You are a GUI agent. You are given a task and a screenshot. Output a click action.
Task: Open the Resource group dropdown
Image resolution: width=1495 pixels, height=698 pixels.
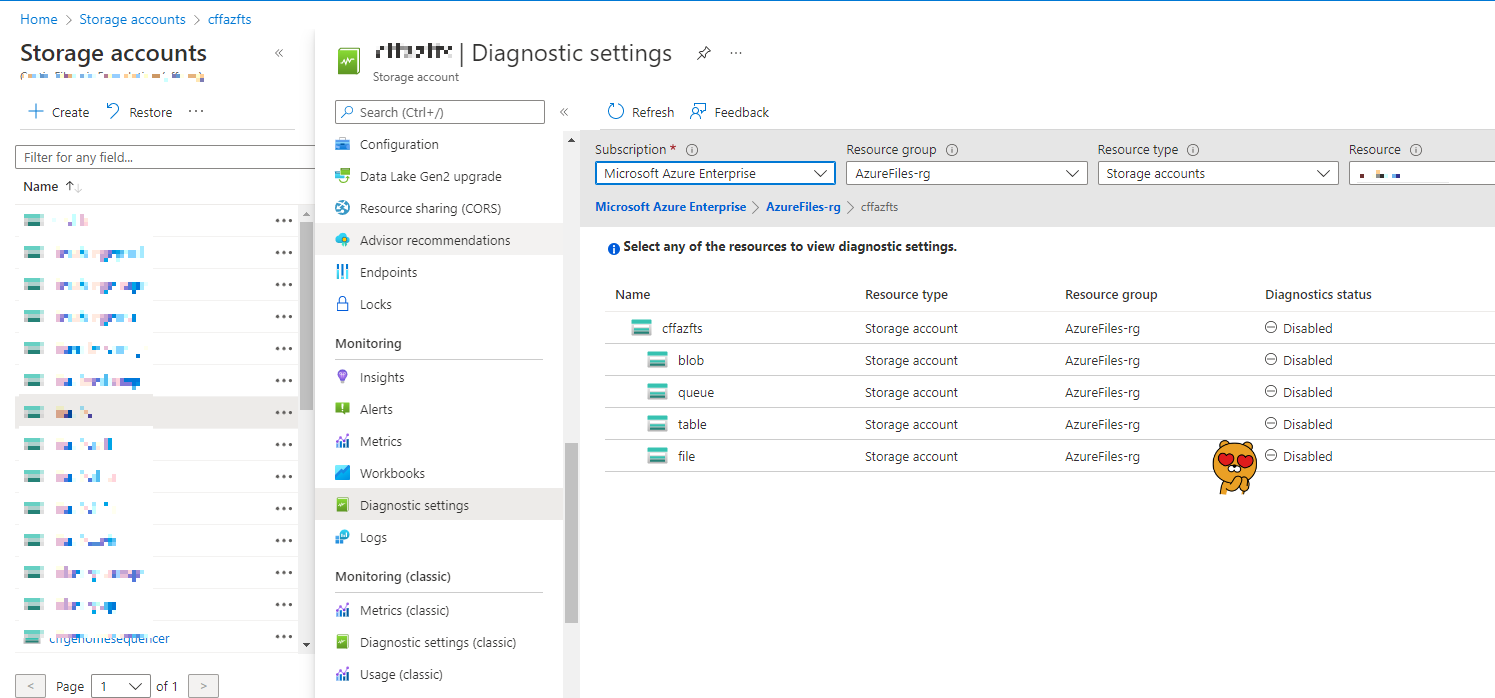pos(967,173)
